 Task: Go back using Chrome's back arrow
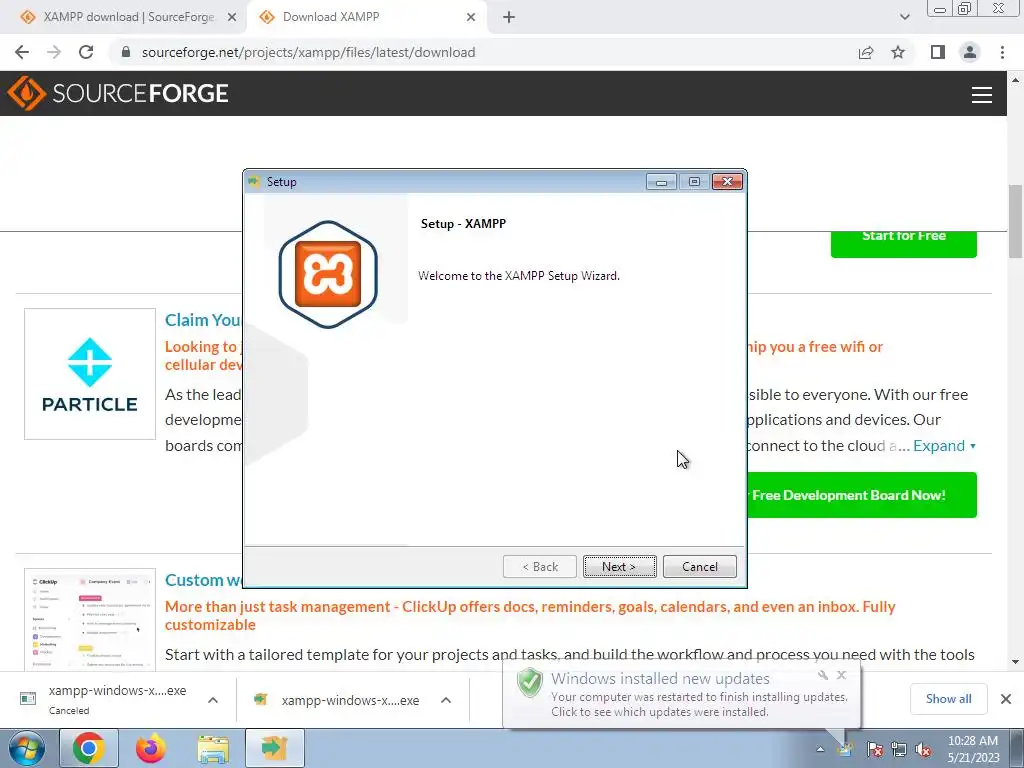coord(22,52)
